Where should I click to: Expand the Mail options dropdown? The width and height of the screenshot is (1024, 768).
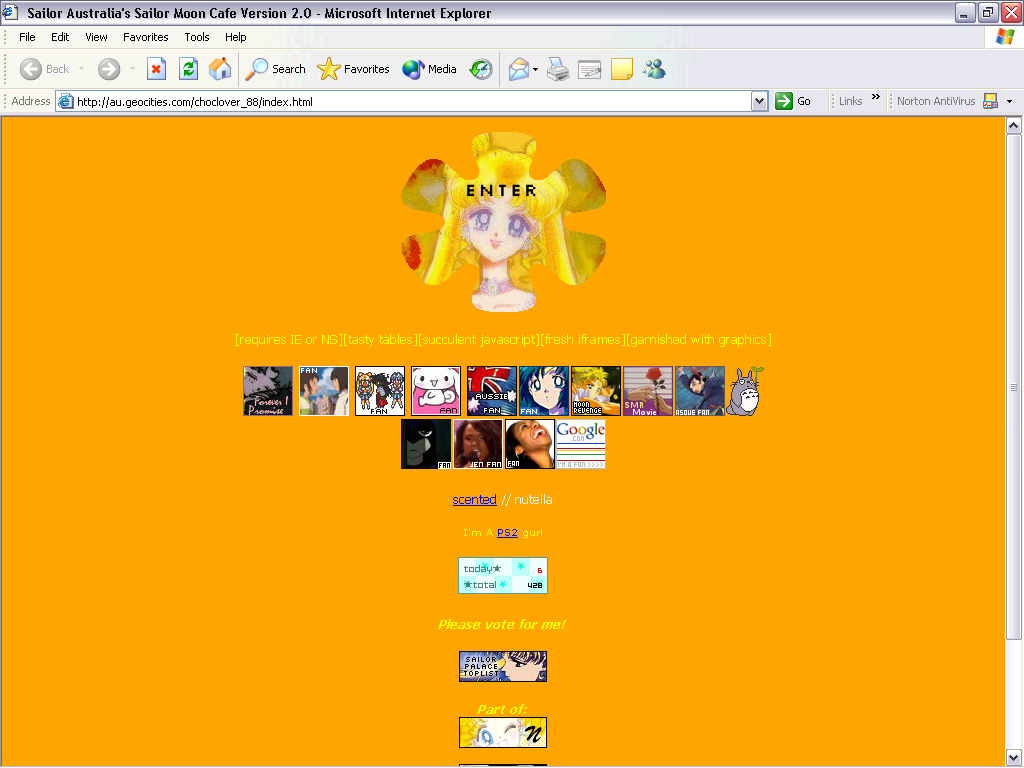[x=536, y=69]
